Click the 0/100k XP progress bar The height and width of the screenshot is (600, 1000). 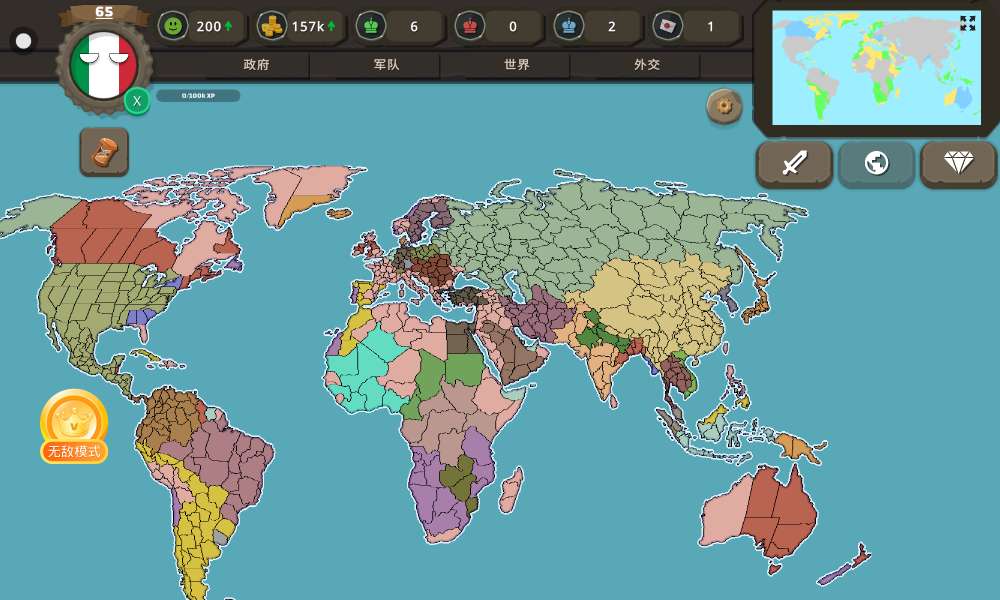tap(198, 96)
